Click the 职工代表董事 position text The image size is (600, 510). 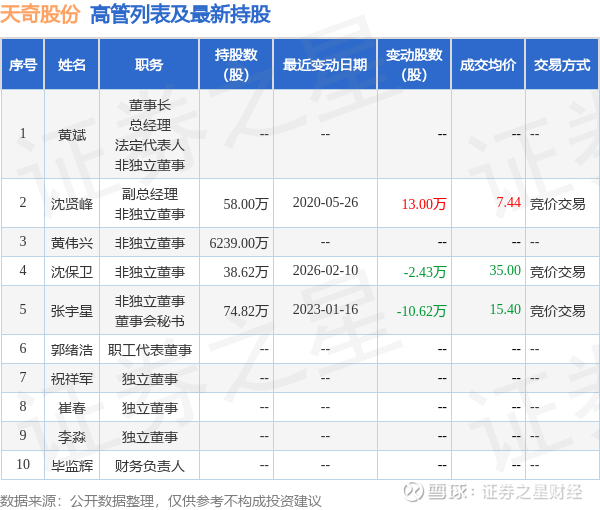click(150, 350)
